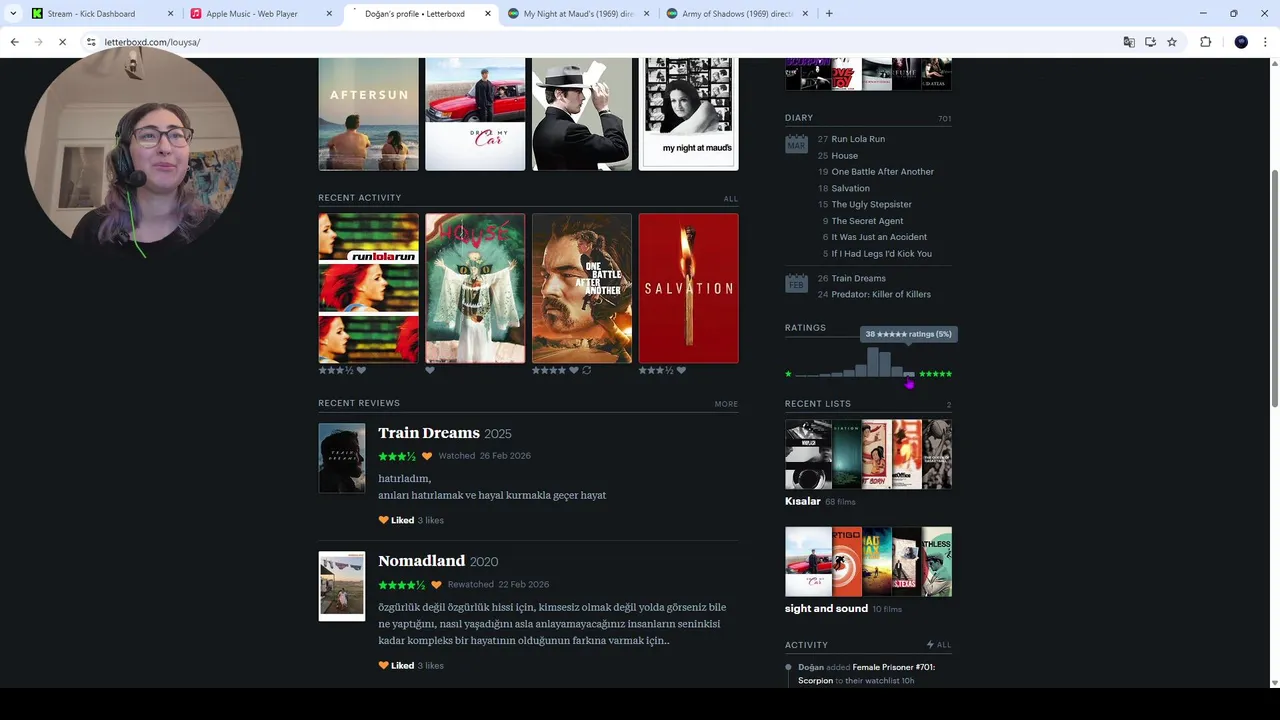Open MAR calendar icon in diary
The height and width of the screenshot is (720, 1280).
click(796, 144)
